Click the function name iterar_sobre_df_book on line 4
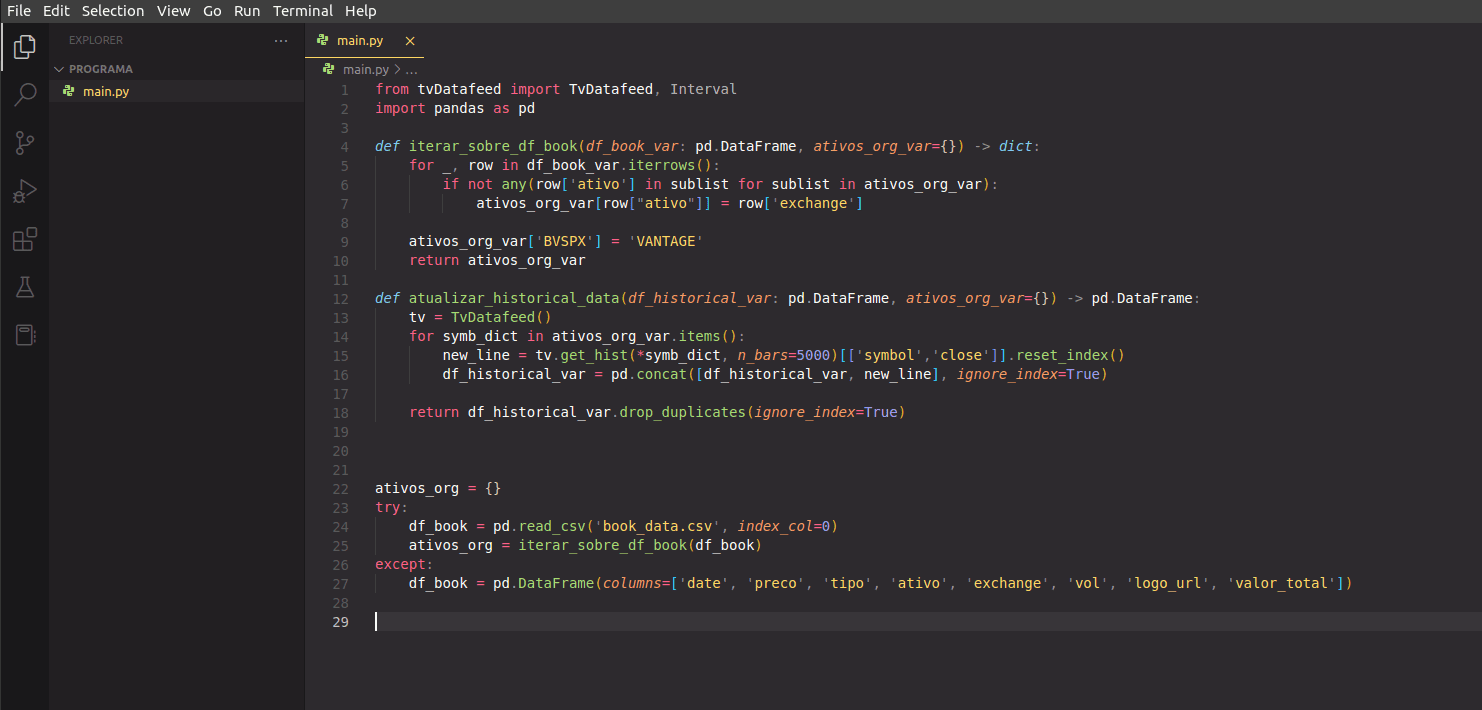The height and width of the screenshot is (710, 1482). pos(492,146)
